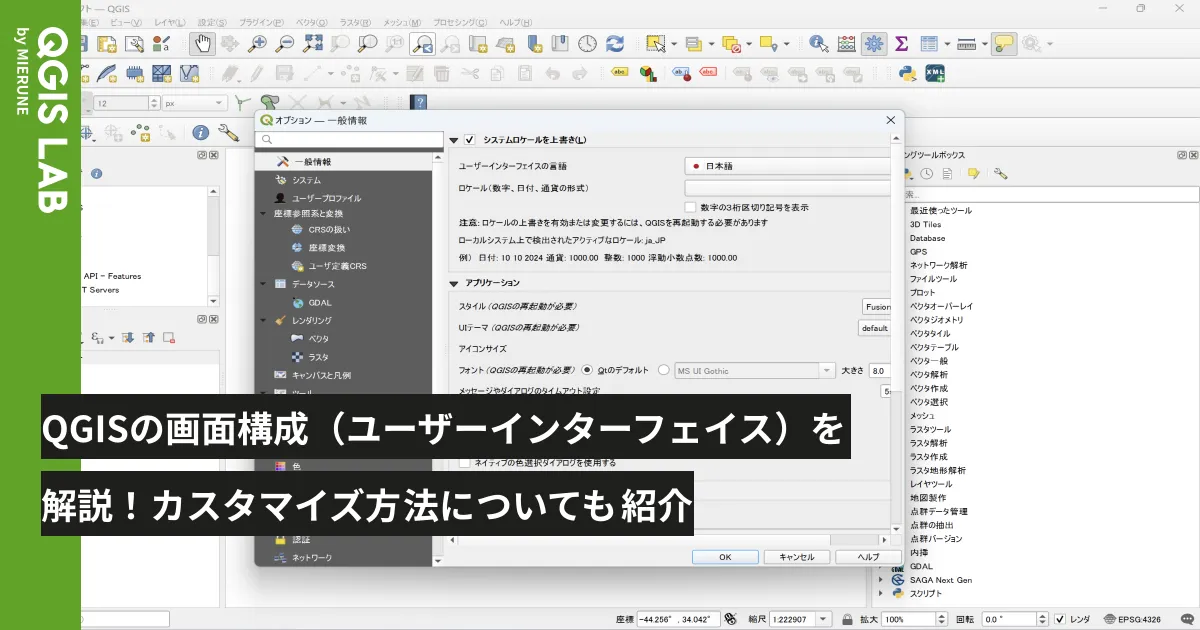Select the Qt default font radio button
Screen dimensions: 1200x630
[x=588, y=370]
